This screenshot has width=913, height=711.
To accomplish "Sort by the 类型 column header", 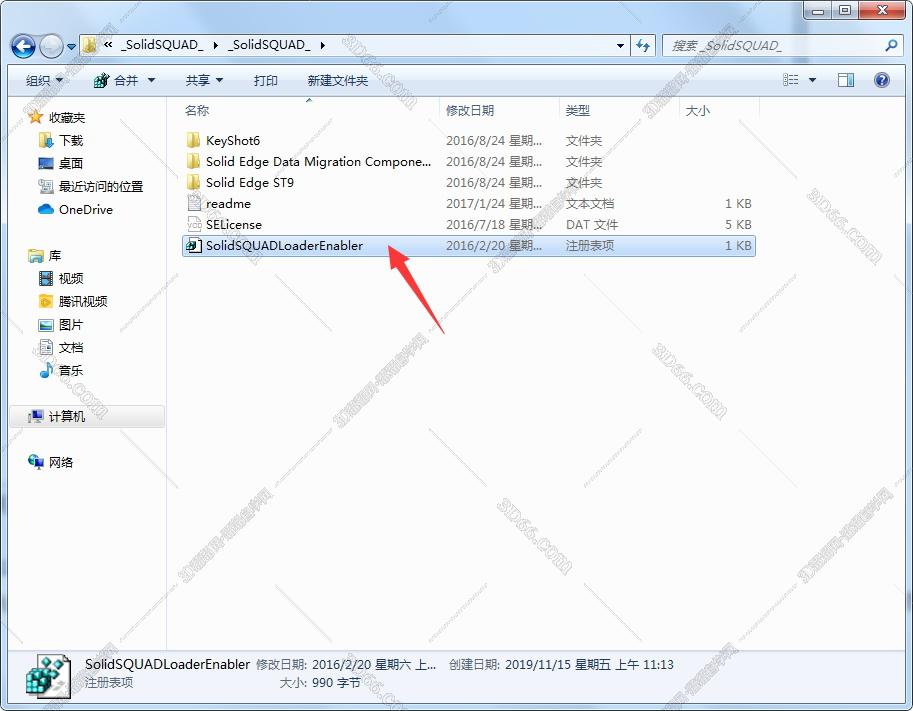I will pyautogui.click(x=578, y=110).
